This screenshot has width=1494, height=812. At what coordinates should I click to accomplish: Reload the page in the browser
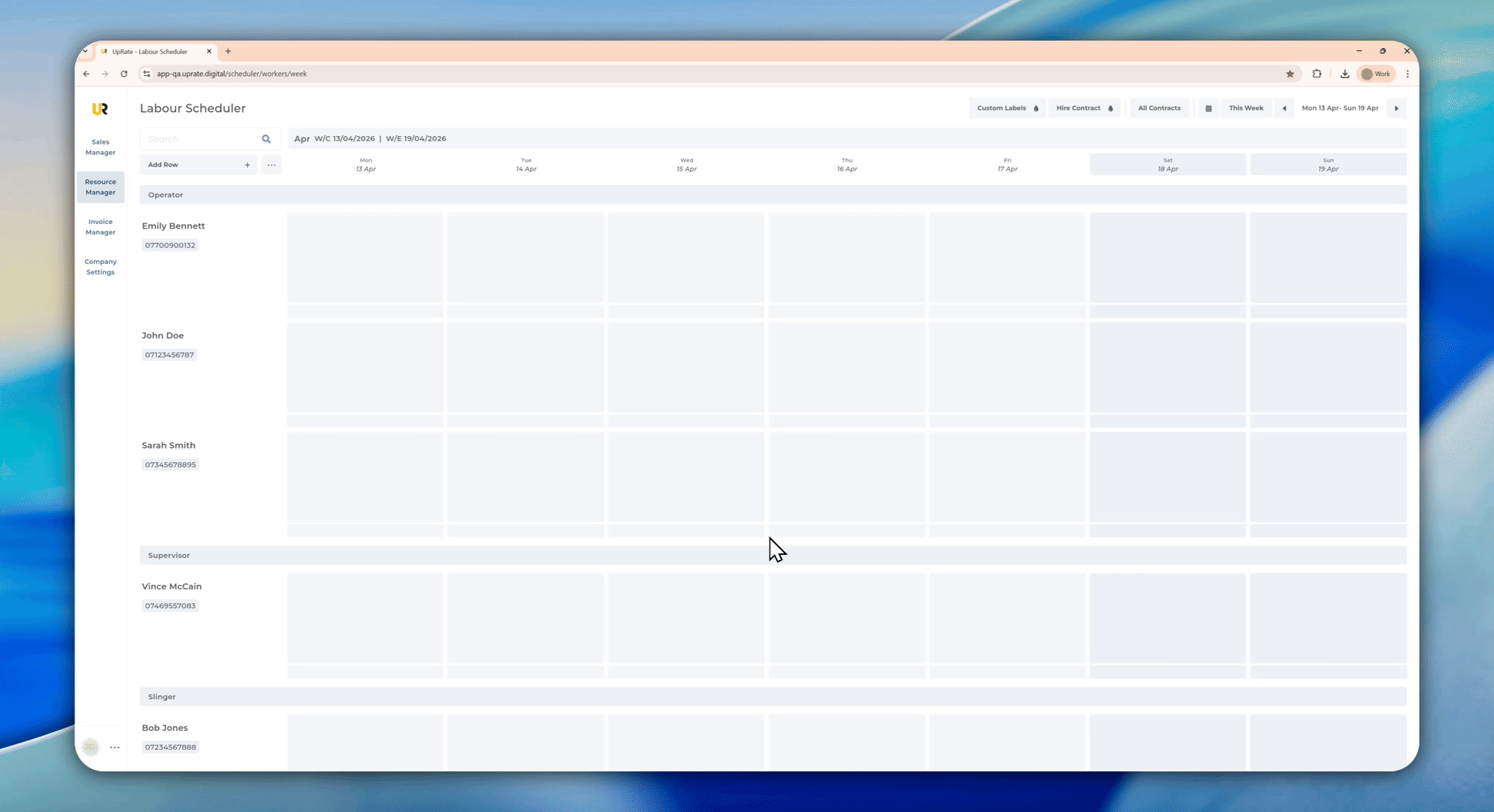pyautogui.click(x=124, y=74)
